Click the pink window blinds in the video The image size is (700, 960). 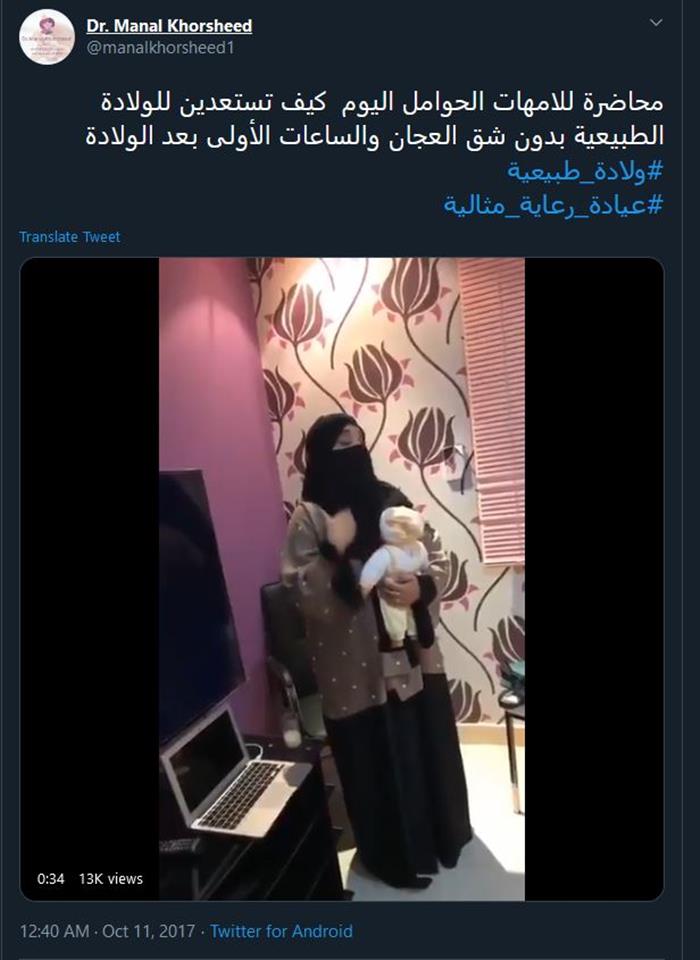pyautogui.click(x=491, y=410)
